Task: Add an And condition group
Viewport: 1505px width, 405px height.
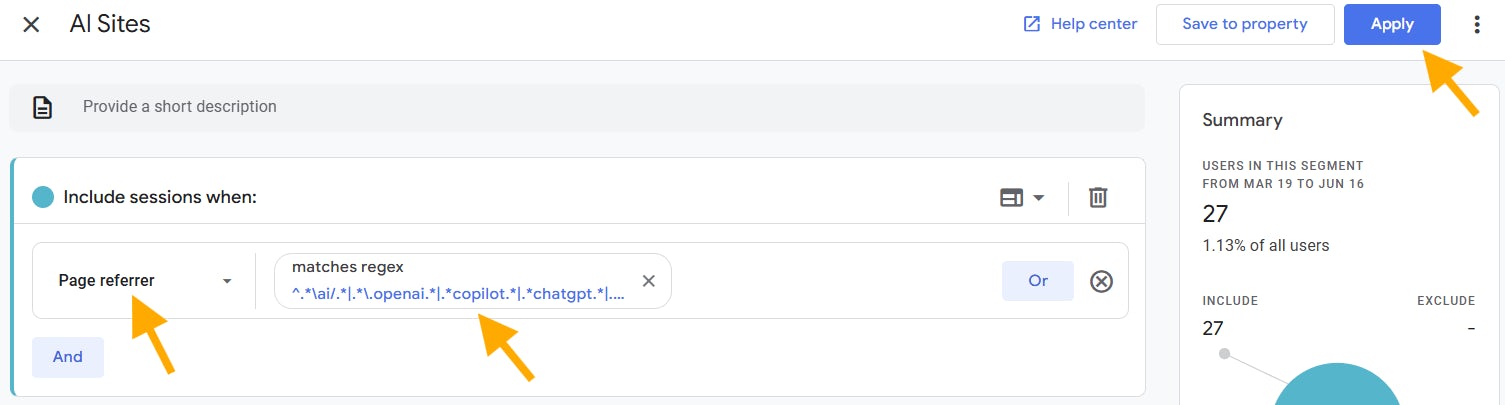Action: (67, 357)
